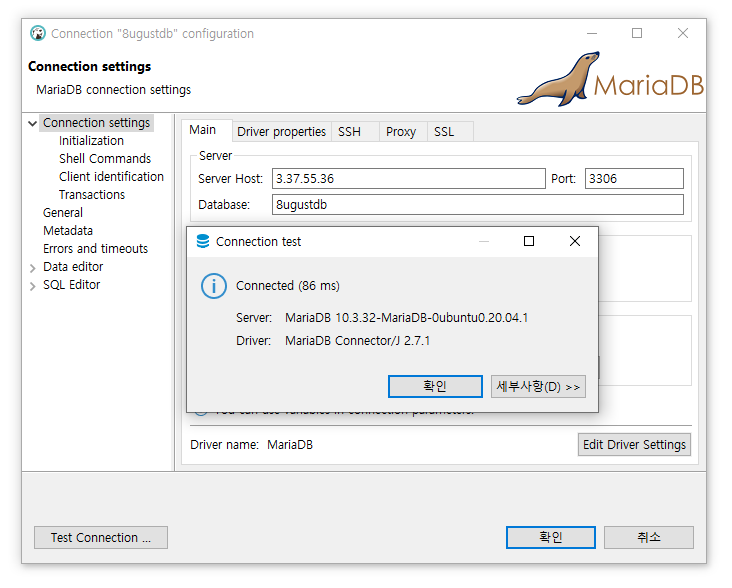Switch to the Driver properties tab

(x=282, y=132)
